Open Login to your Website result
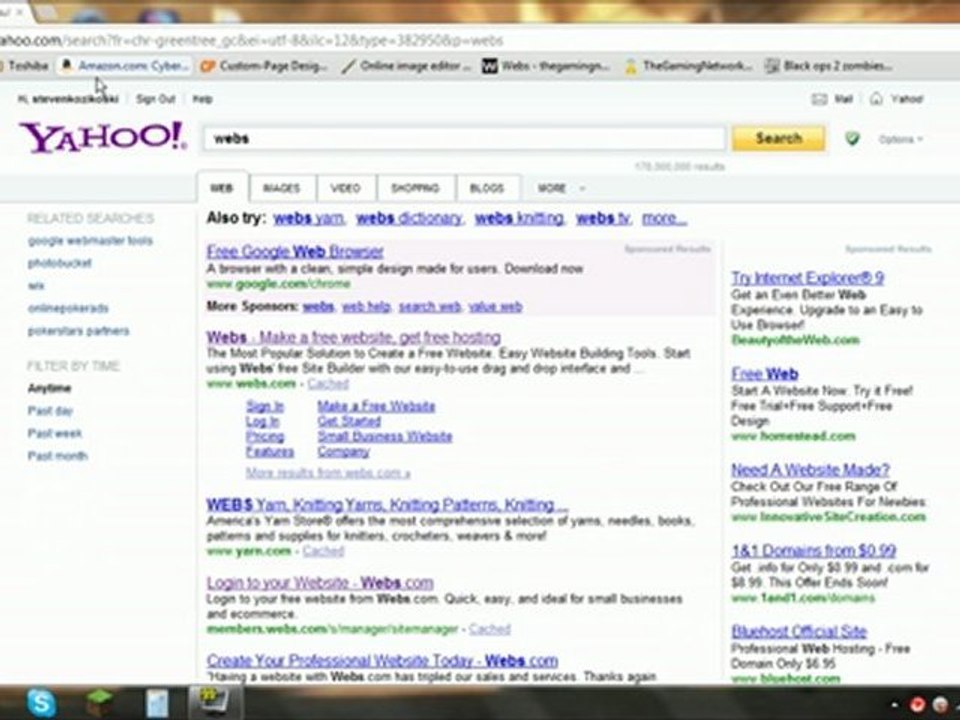The width and height of the screenshot is (960, 720). tap(320, 583)
